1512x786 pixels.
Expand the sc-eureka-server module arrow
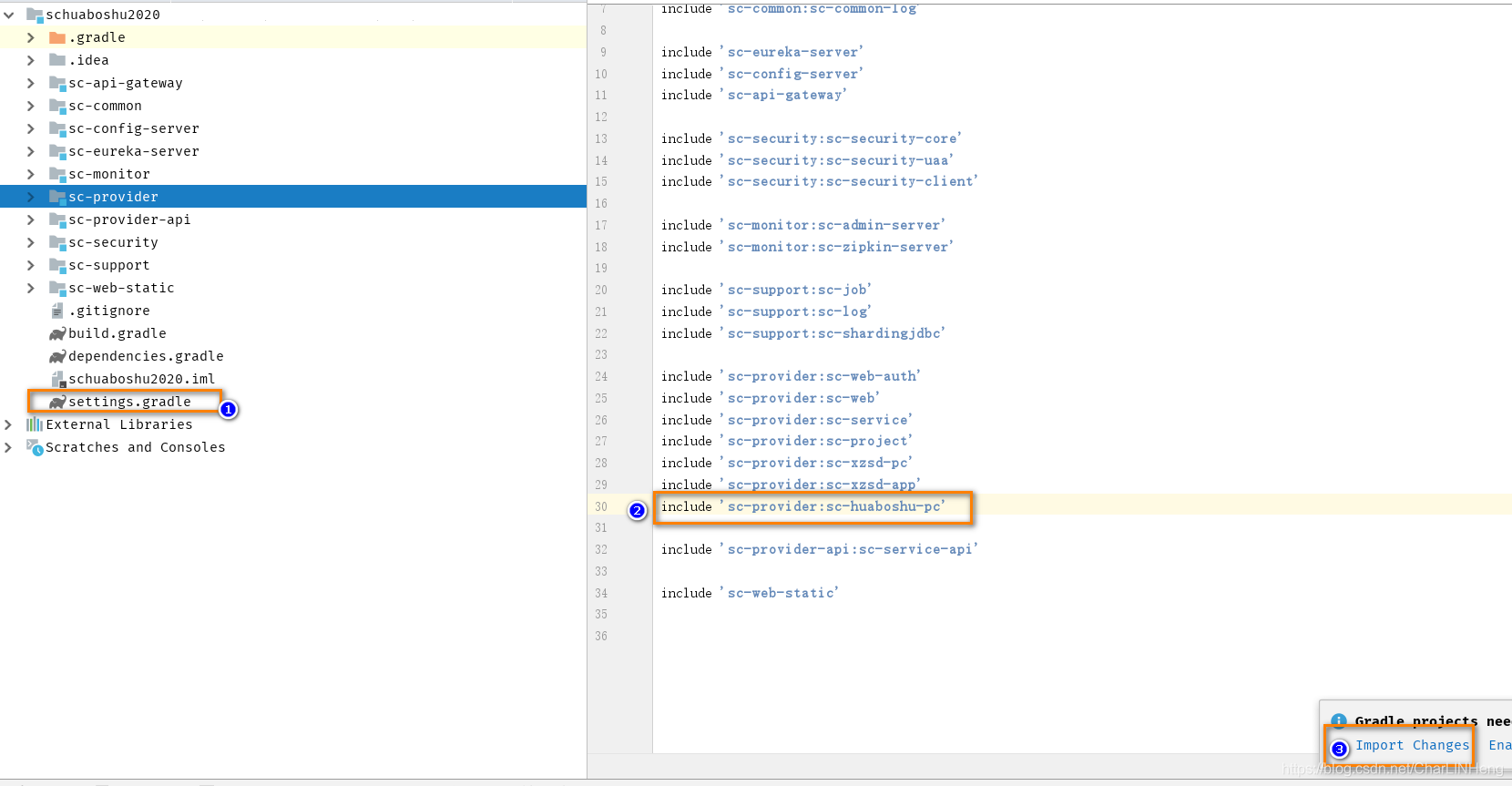click(x=31, y=151)
